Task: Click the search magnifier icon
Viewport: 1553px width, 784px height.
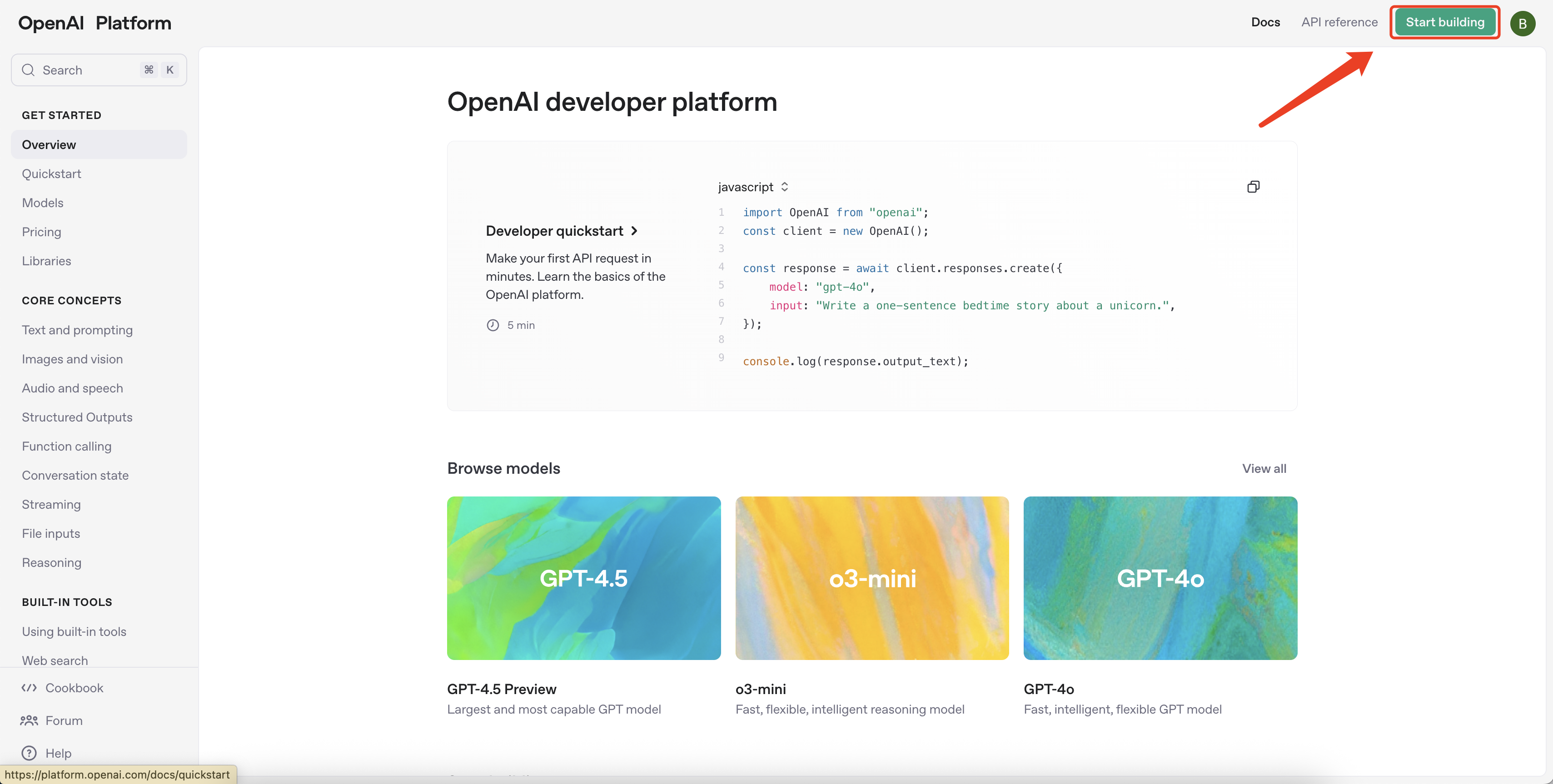Action: 28,70
